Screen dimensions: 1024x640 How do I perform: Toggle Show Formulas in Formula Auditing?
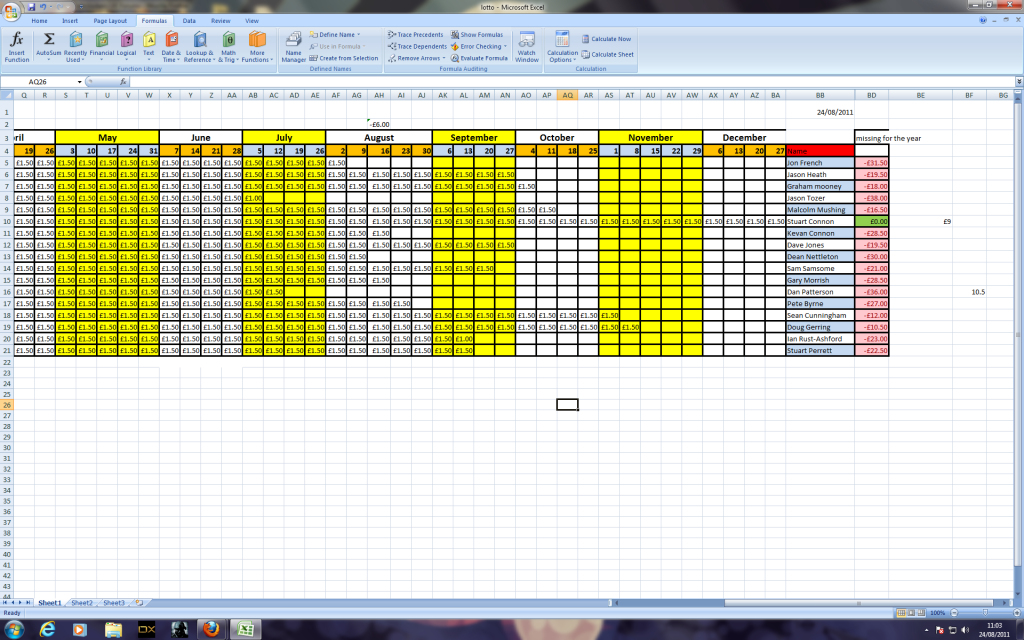(476, 34)
